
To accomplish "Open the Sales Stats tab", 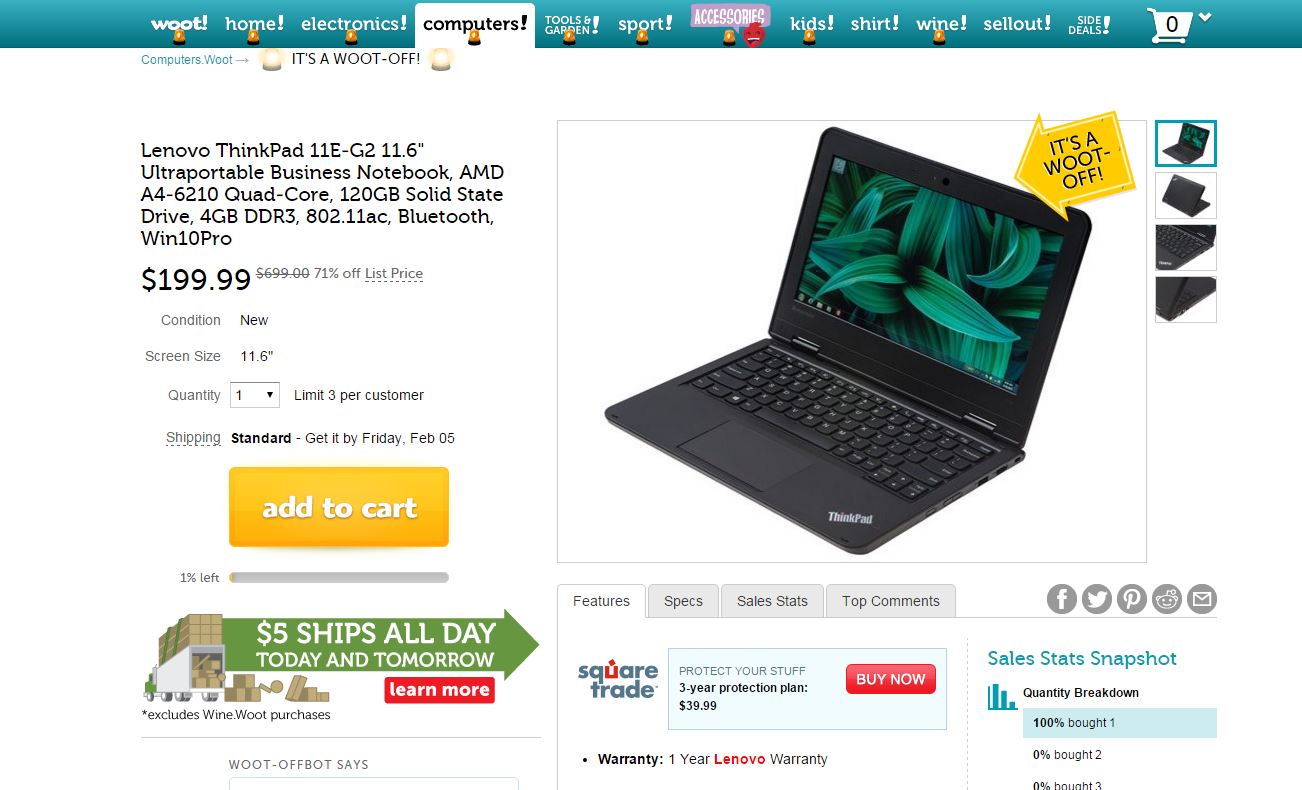I will [x=772, y=601].
